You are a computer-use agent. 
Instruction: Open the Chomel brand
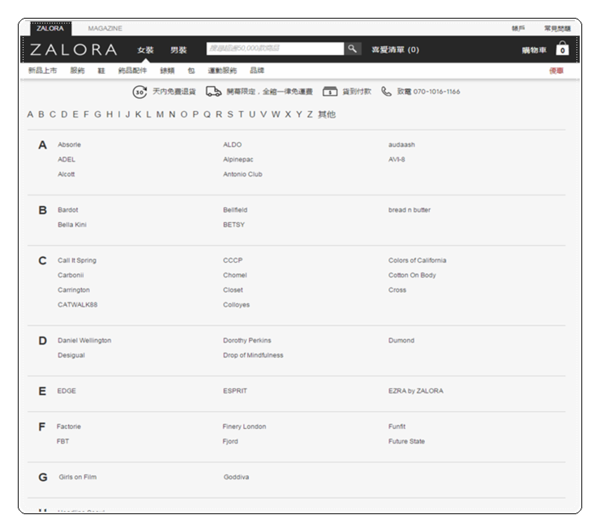[235, 275]
